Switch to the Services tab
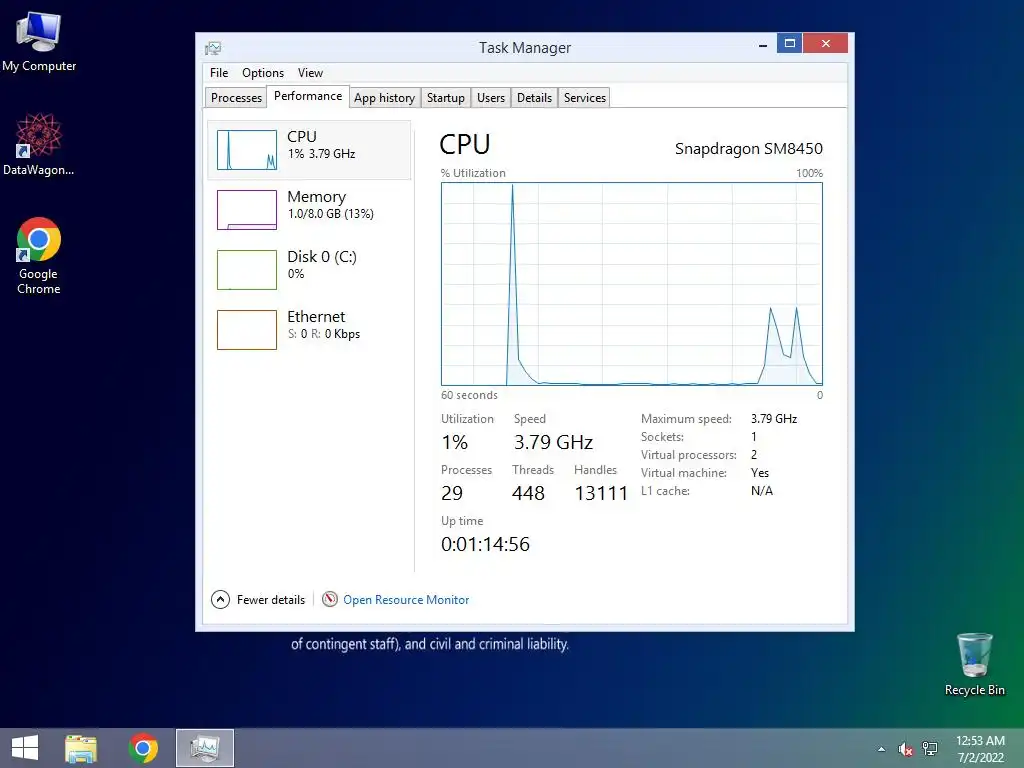 (584, 97)
